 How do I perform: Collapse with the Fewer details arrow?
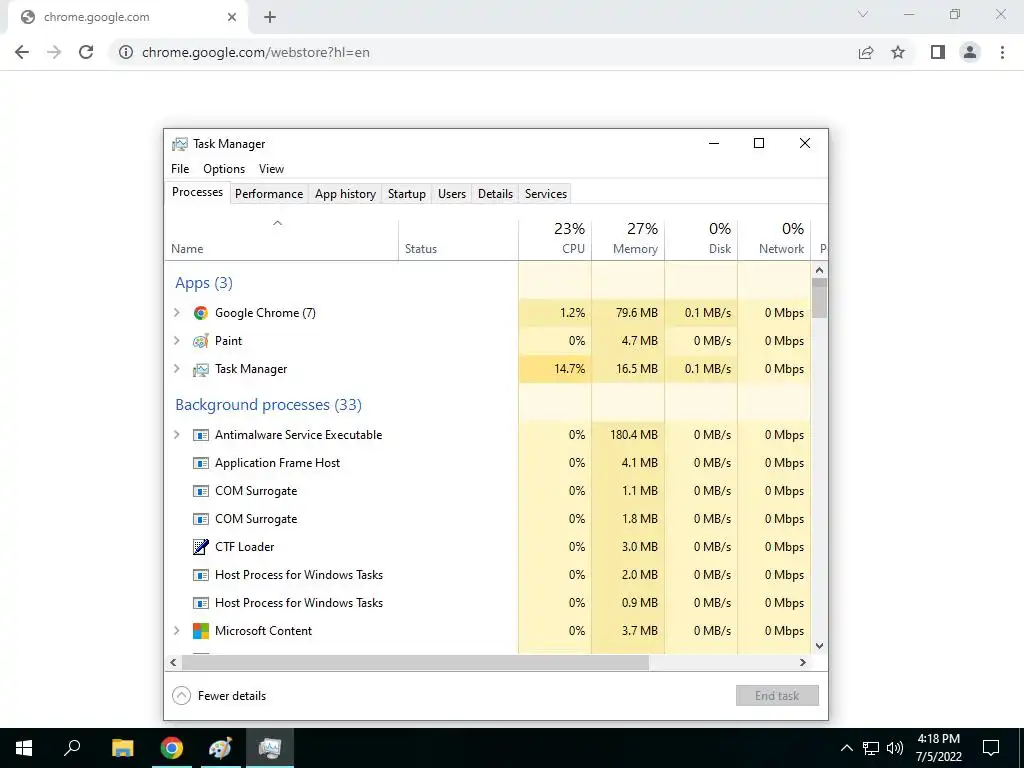181,696
